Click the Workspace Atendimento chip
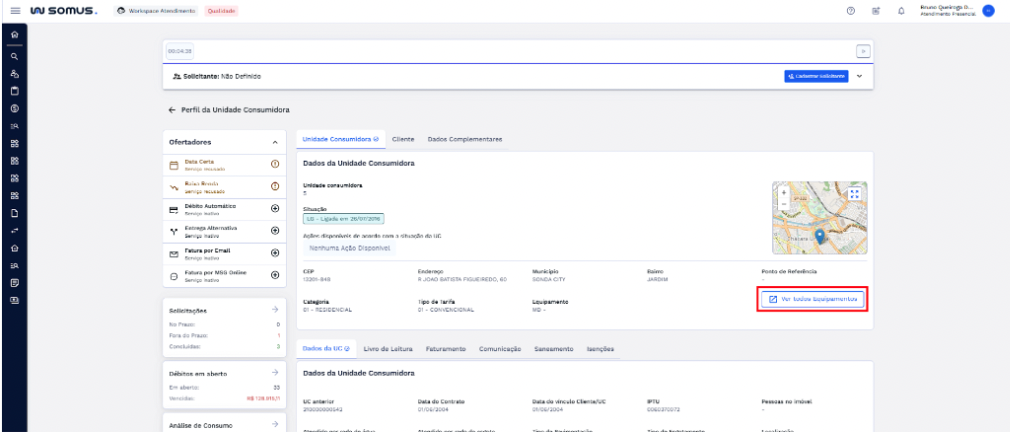Viewport: 1010px width, 432px height. [x=155, y=11]
